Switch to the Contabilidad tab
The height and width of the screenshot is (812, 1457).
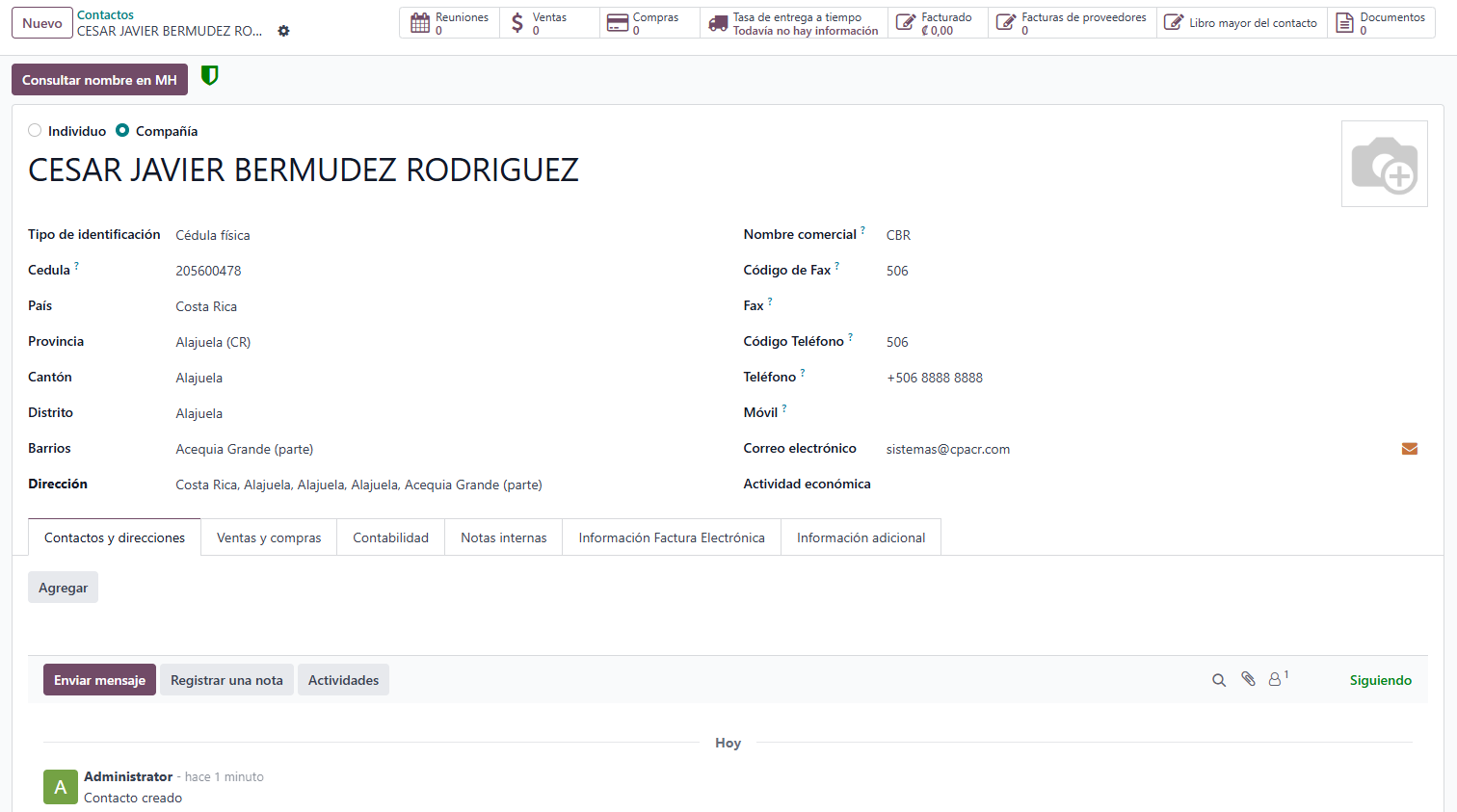390,537
